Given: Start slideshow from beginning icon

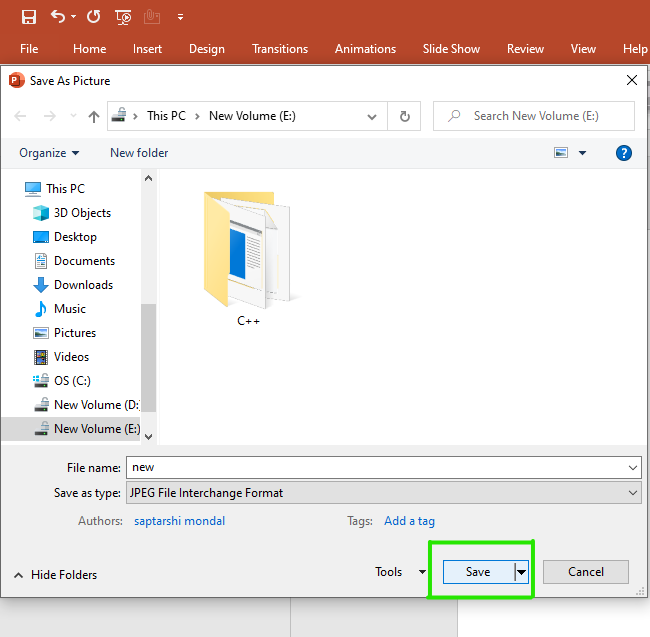Looking at the screenshot, I should pos(123,17).
